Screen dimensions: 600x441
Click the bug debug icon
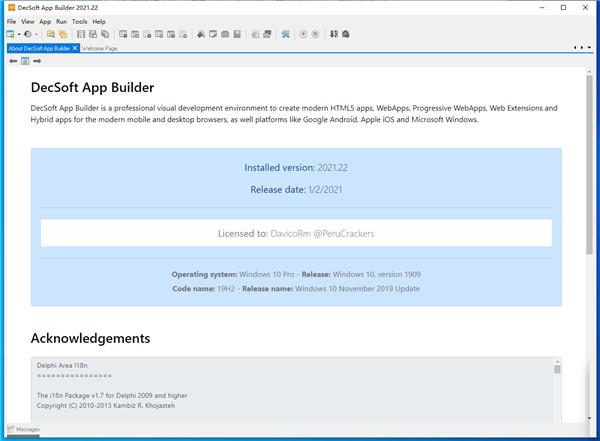(x=346, y=34)
